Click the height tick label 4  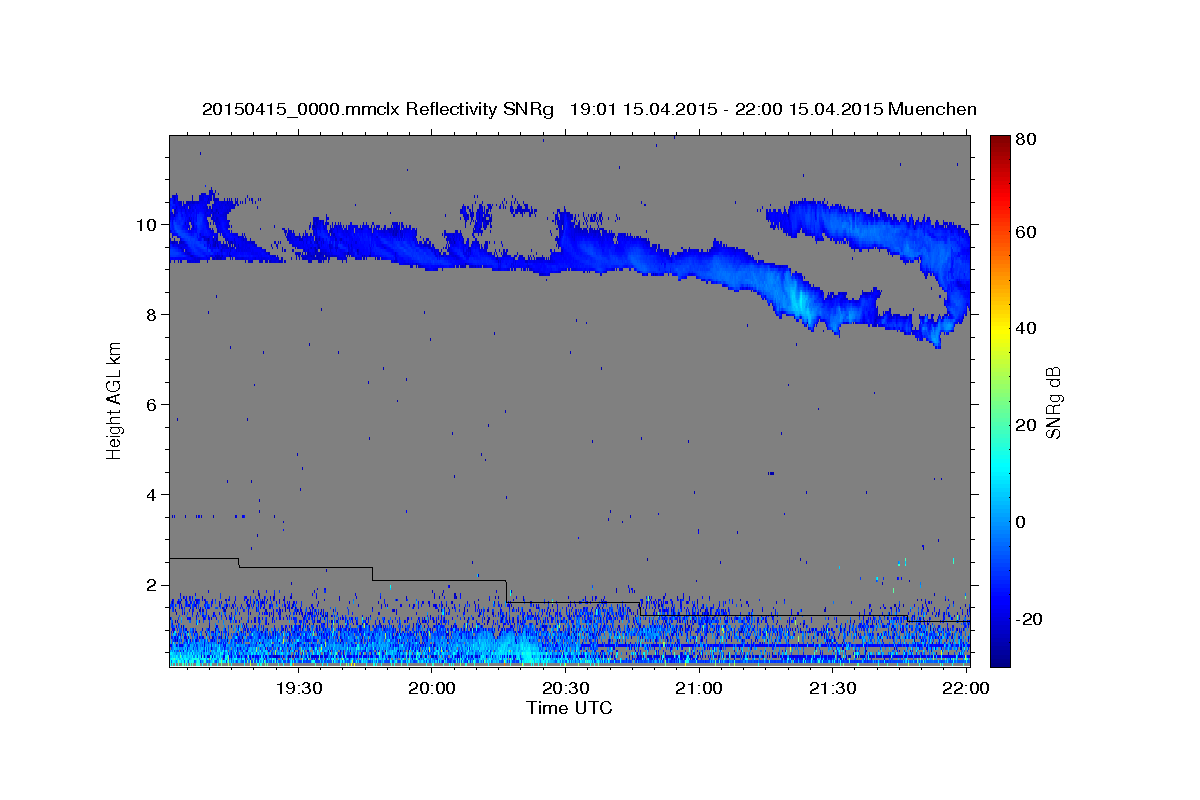(x=153, y=495)
